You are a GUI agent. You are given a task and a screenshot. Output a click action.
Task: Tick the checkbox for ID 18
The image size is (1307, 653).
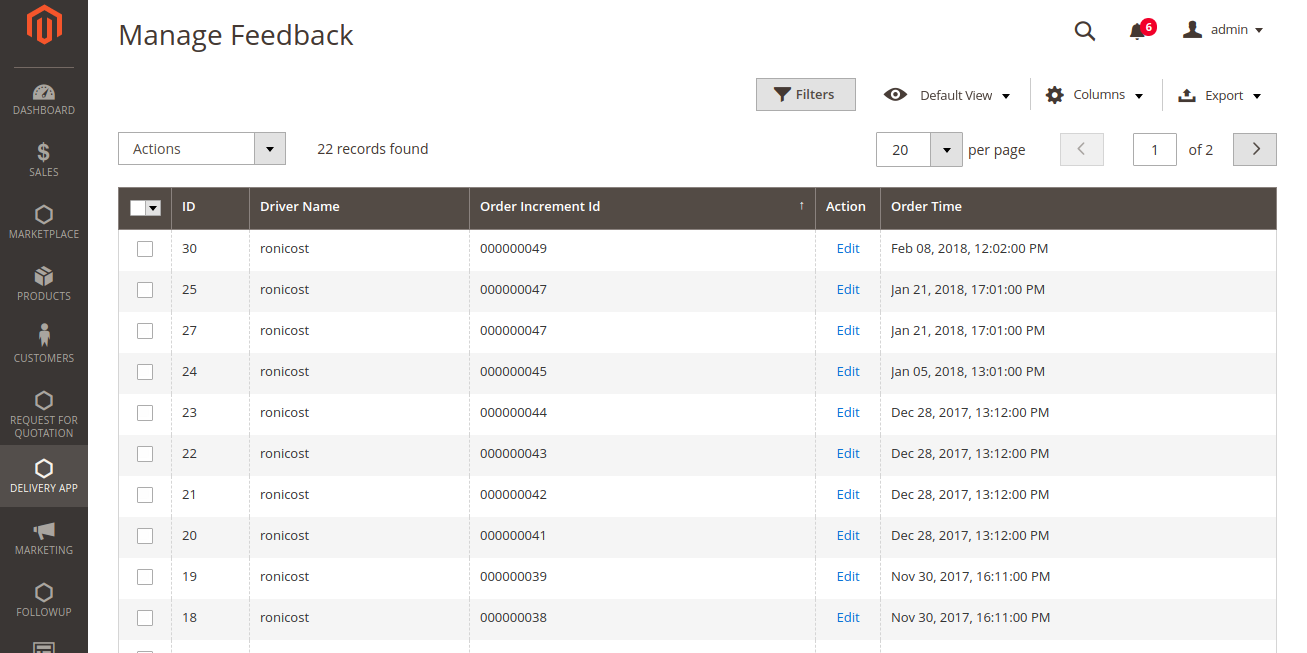pyautogui.click(x=145, y=618)
